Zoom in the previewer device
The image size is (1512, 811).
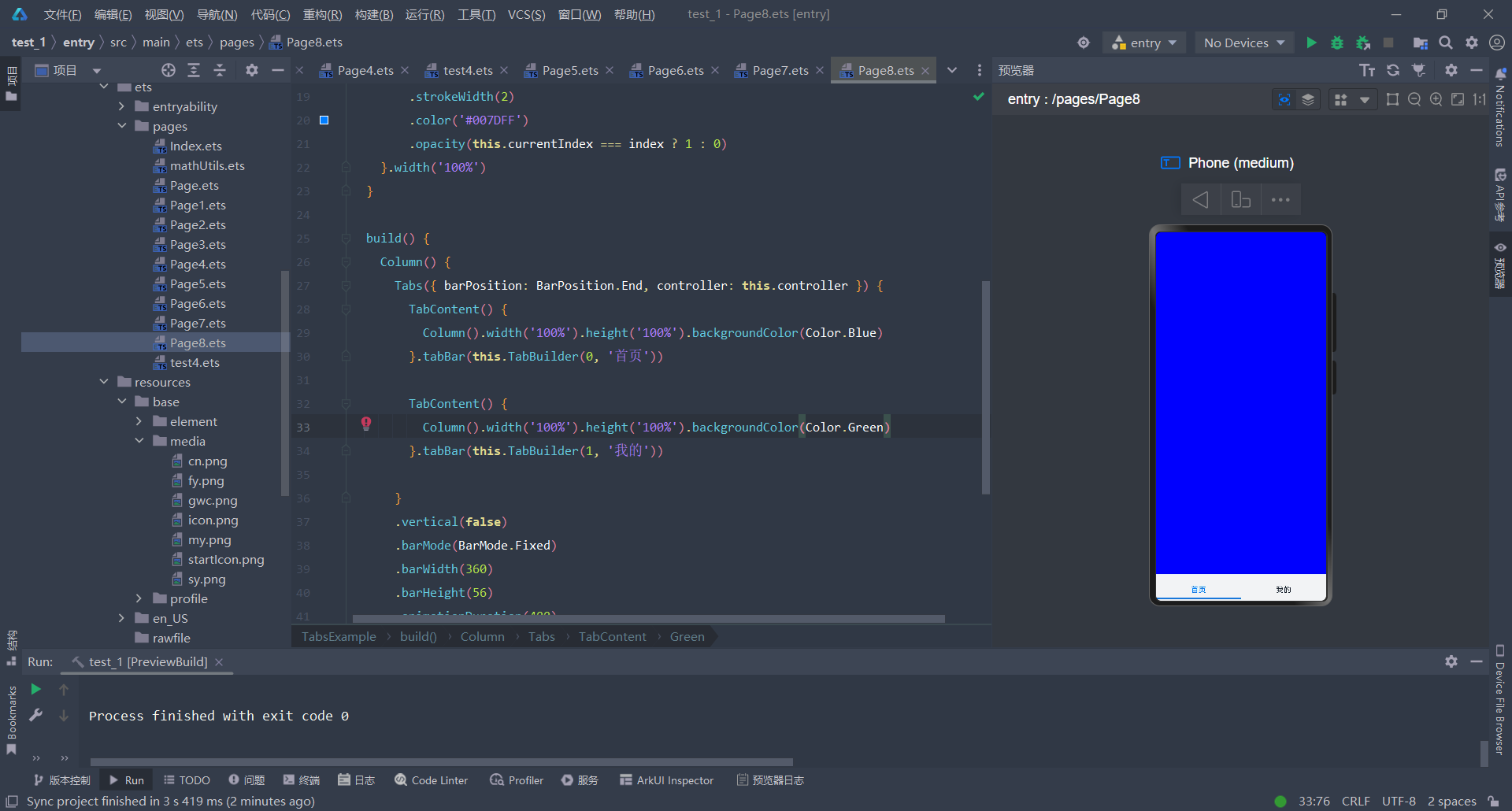(1436, 99)
